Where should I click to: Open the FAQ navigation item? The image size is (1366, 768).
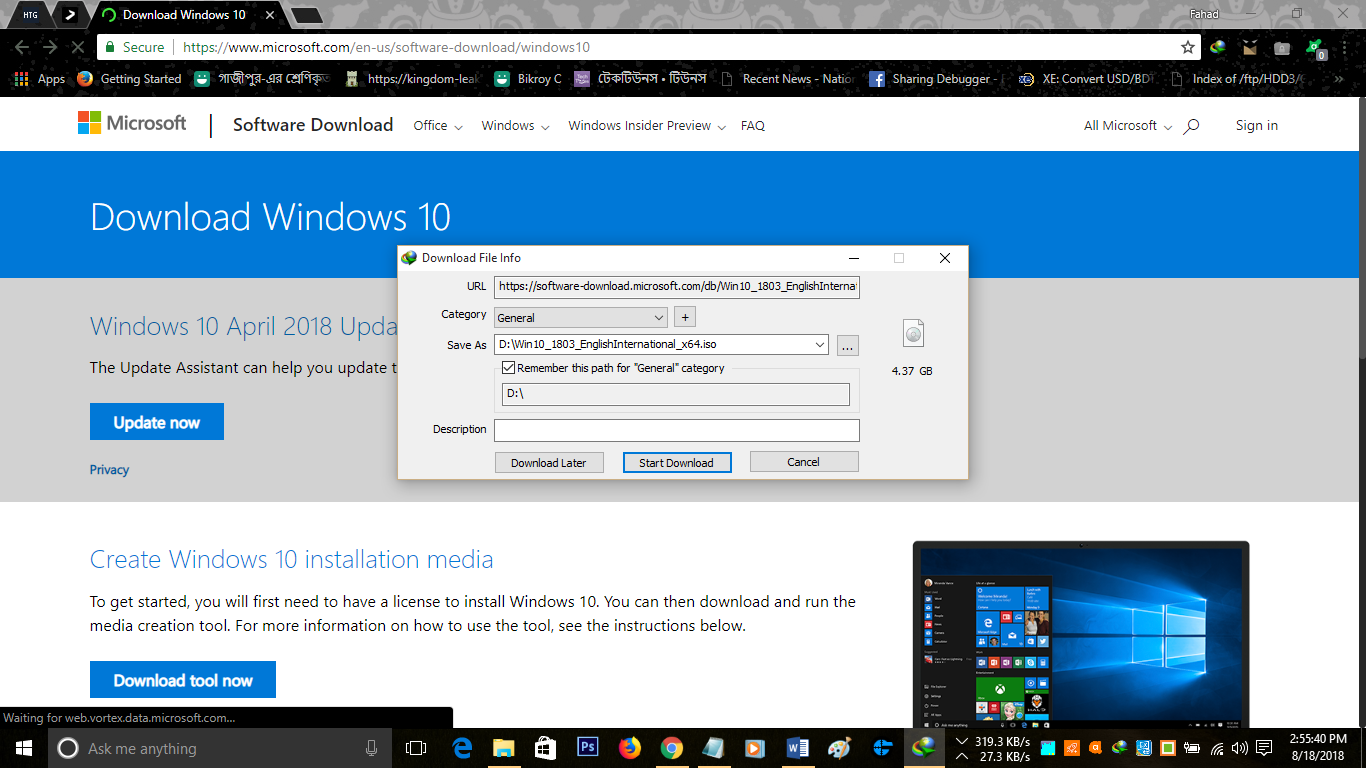[752, 126]
